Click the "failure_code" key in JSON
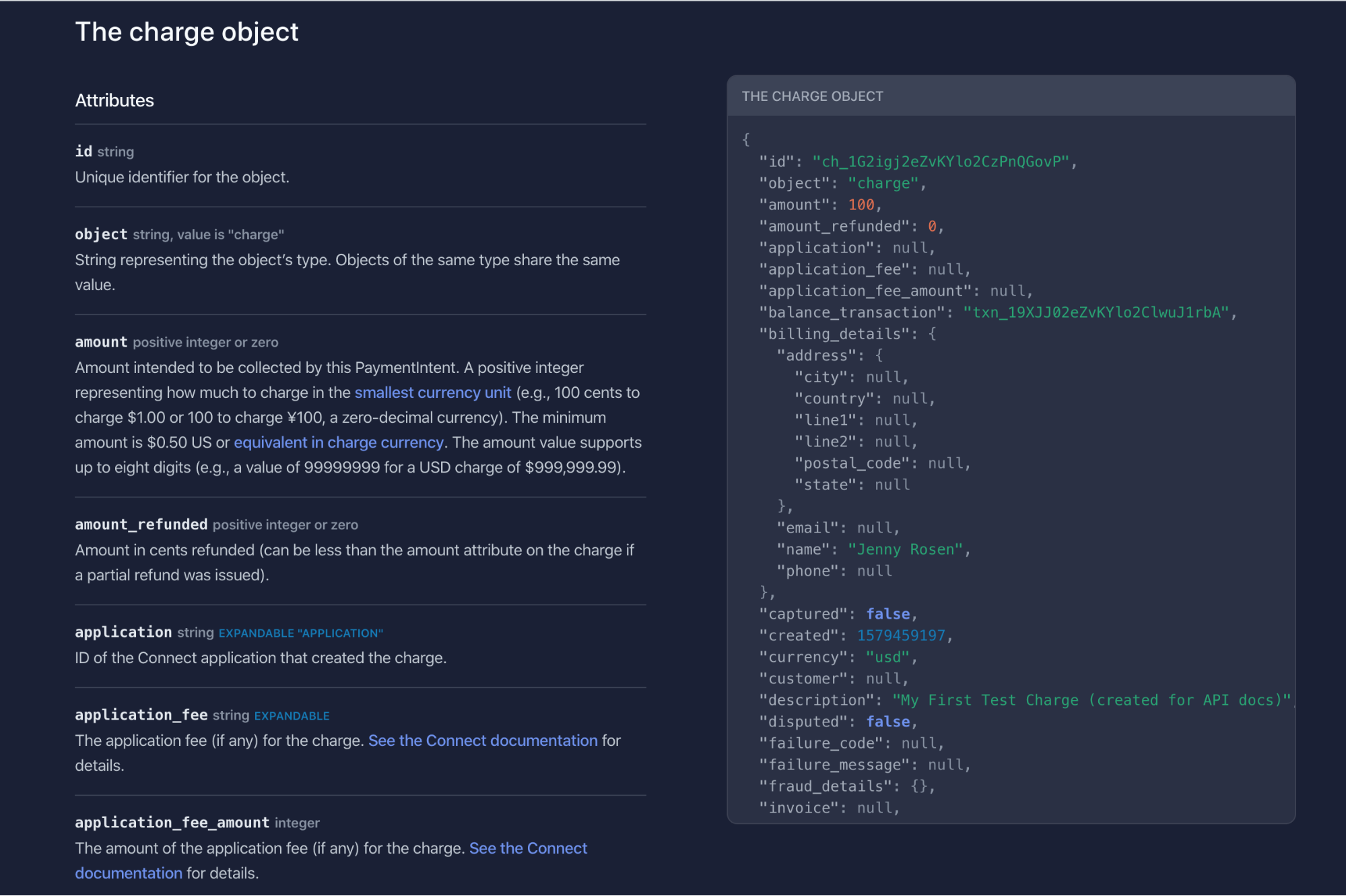The width and height of the screenshot is (1346, 896). pos(821,743)
